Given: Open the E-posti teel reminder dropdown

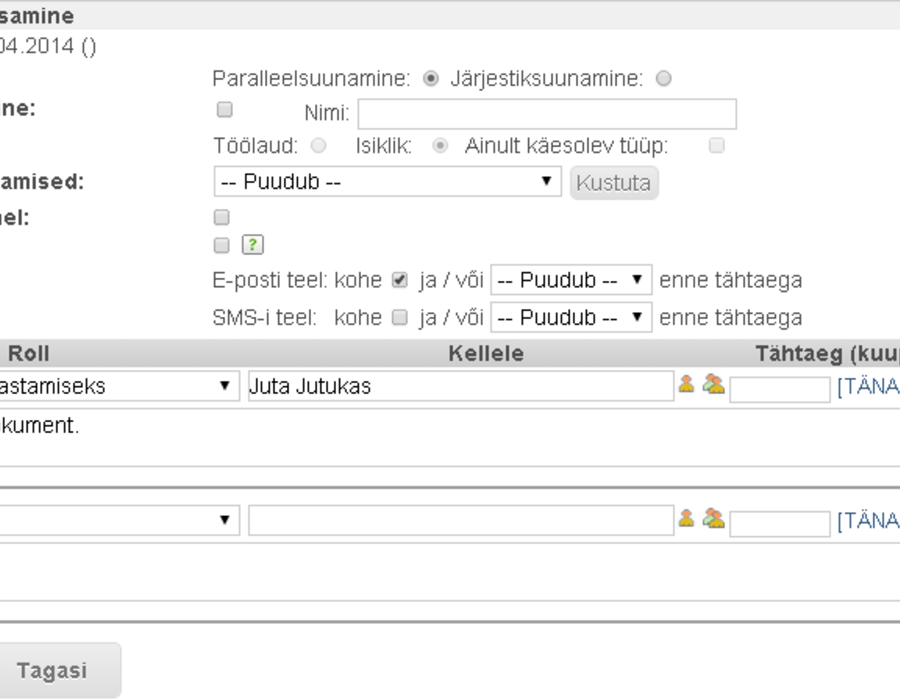Looking at the screenshot, I should pyautogui.click(x=571, y=280).
